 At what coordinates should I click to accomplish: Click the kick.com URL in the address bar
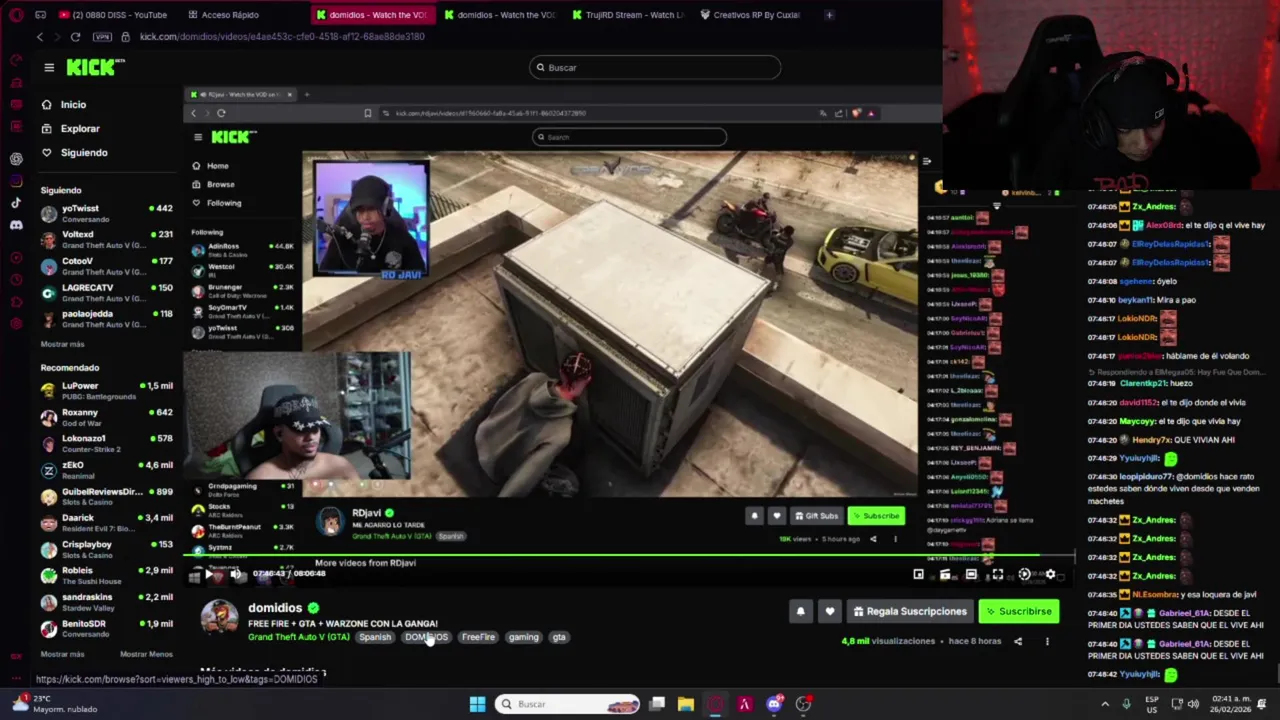pyautogui.click(x=282, y=37)
